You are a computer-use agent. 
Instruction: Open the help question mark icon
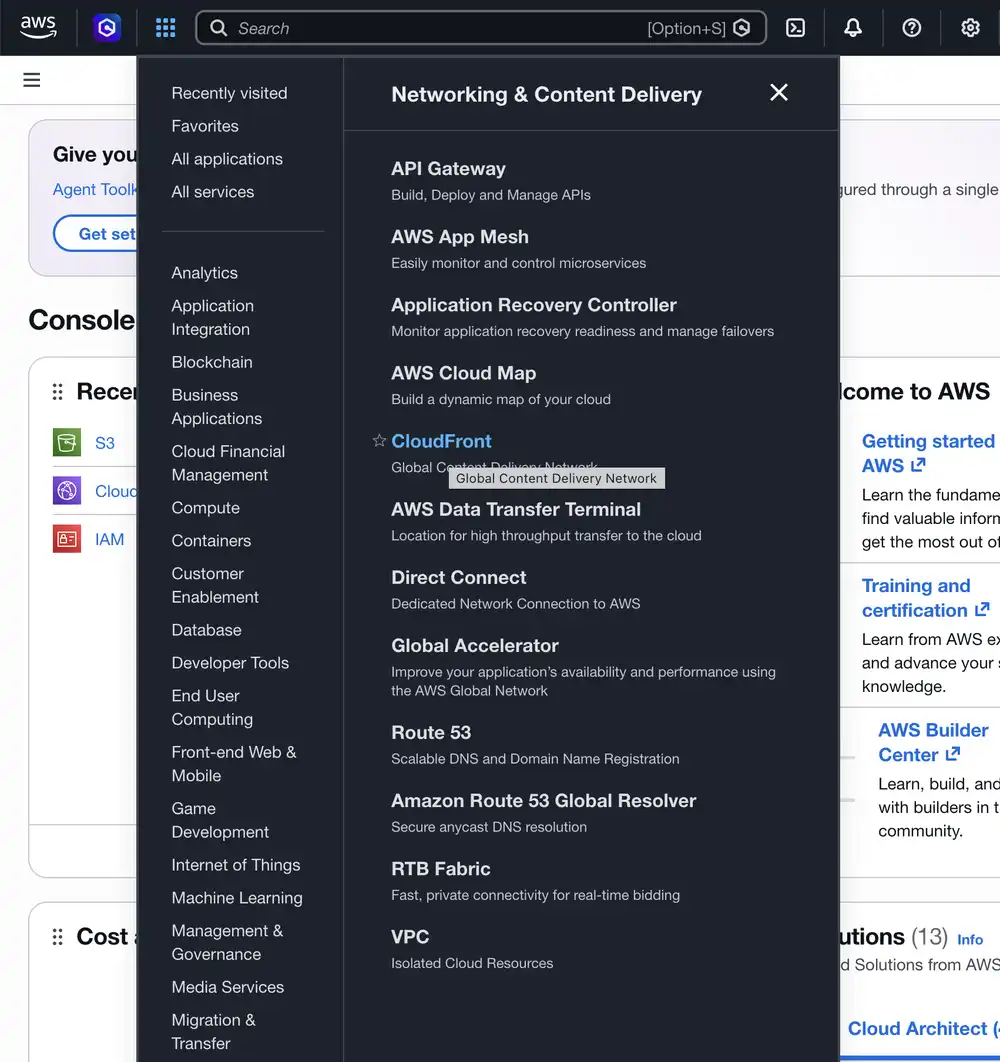[911, 28]
